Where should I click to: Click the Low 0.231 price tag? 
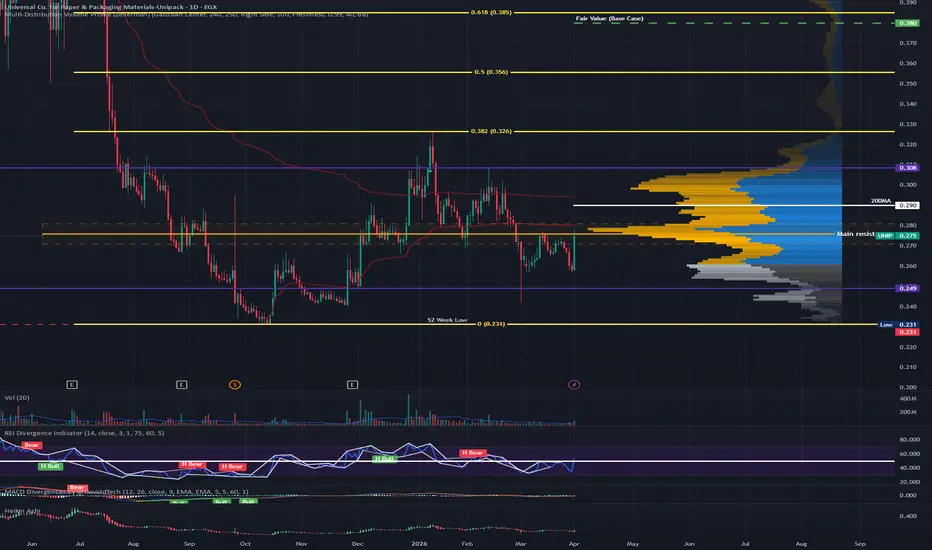pos(899,325)
